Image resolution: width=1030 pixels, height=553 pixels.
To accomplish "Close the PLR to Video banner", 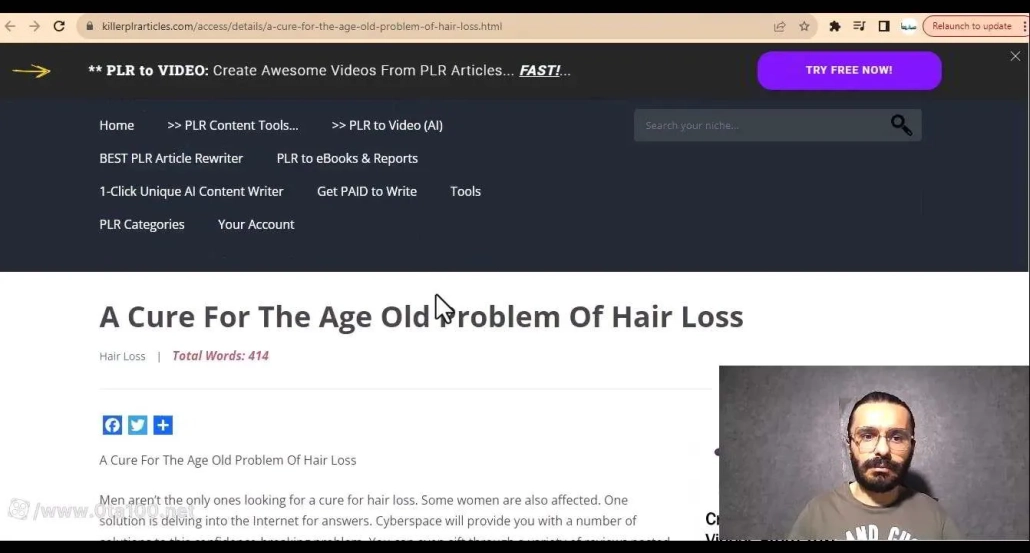I will [1015, 57].
